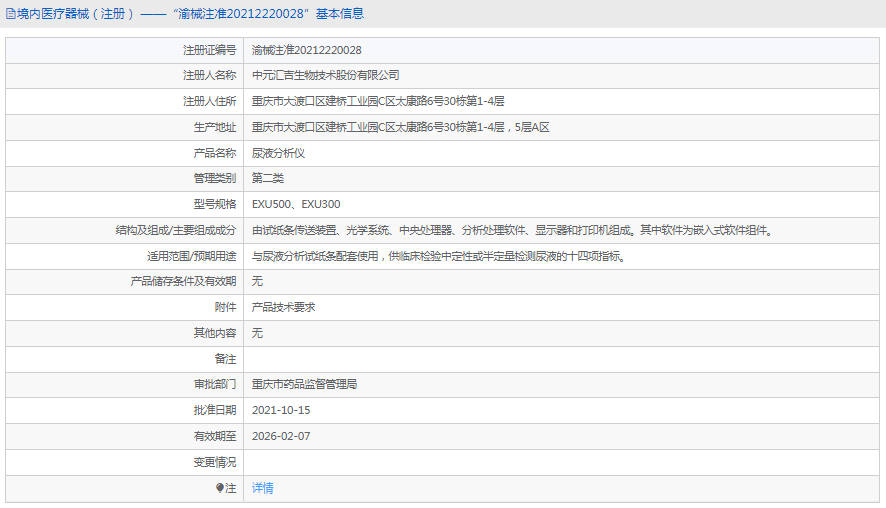Select product name 尿液分析仪

pos(278,153)
